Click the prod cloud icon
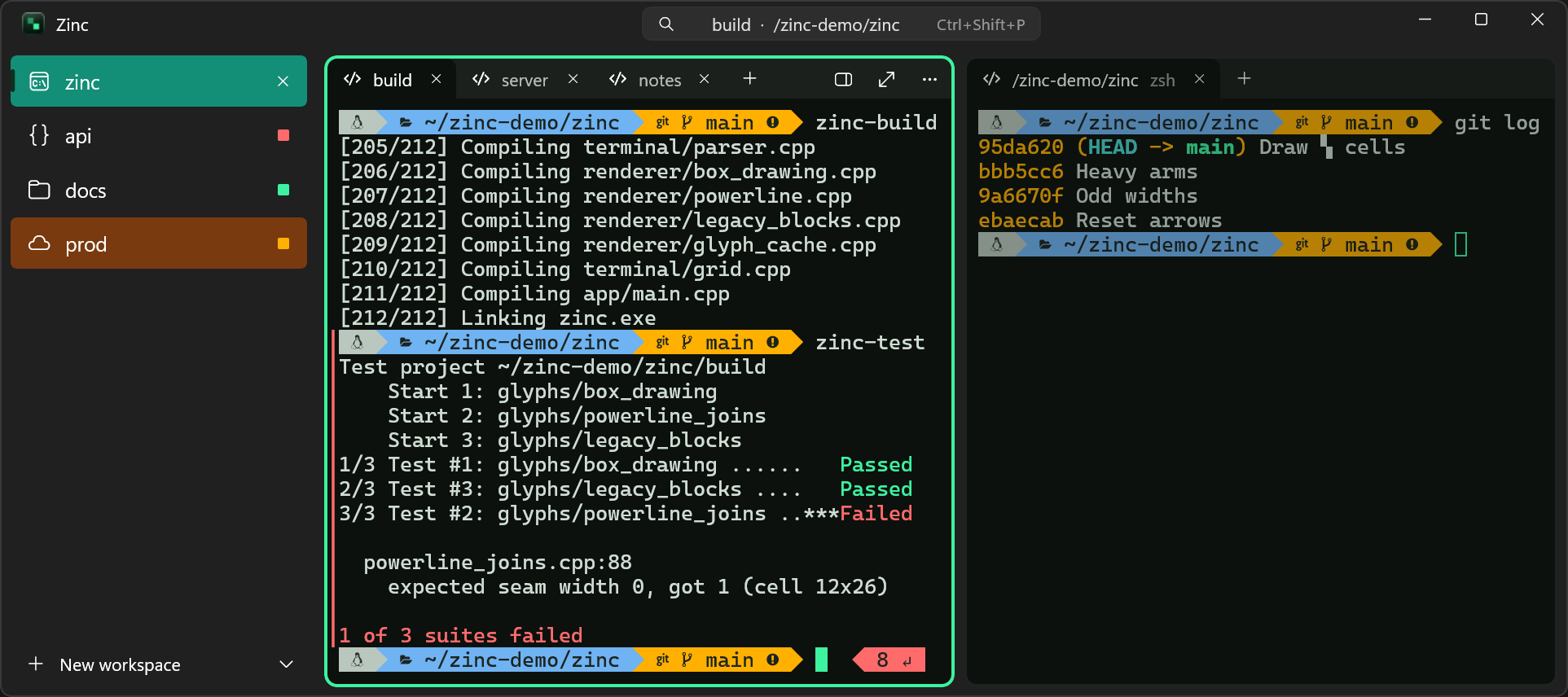This screenshot has width=1568, height=697. [39, 243]
